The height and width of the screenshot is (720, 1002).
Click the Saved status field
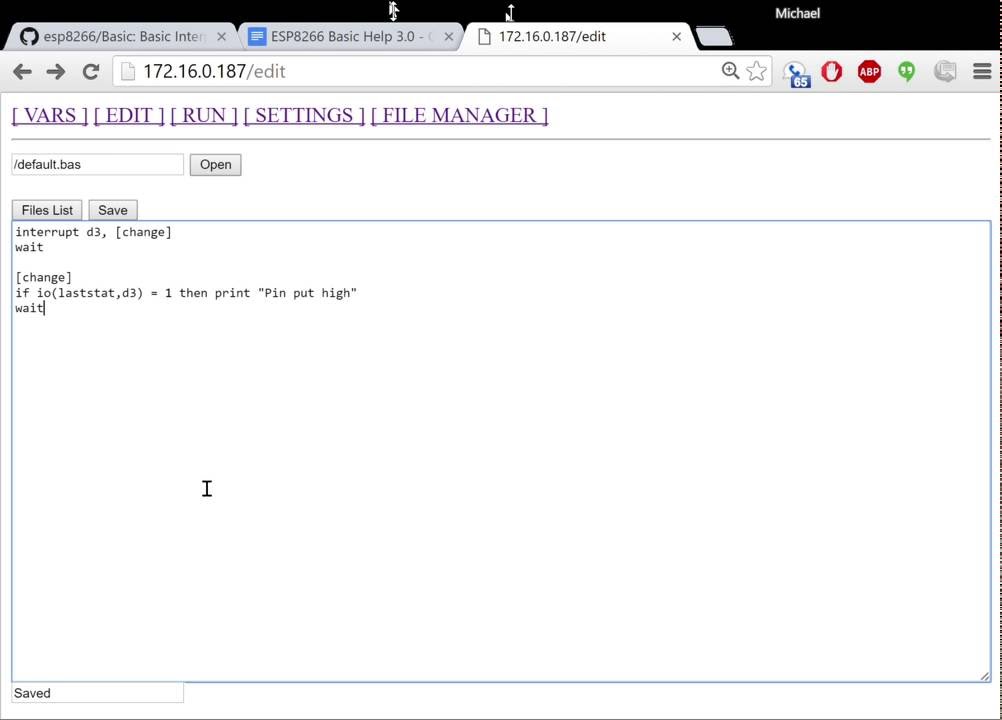point(98,693)
